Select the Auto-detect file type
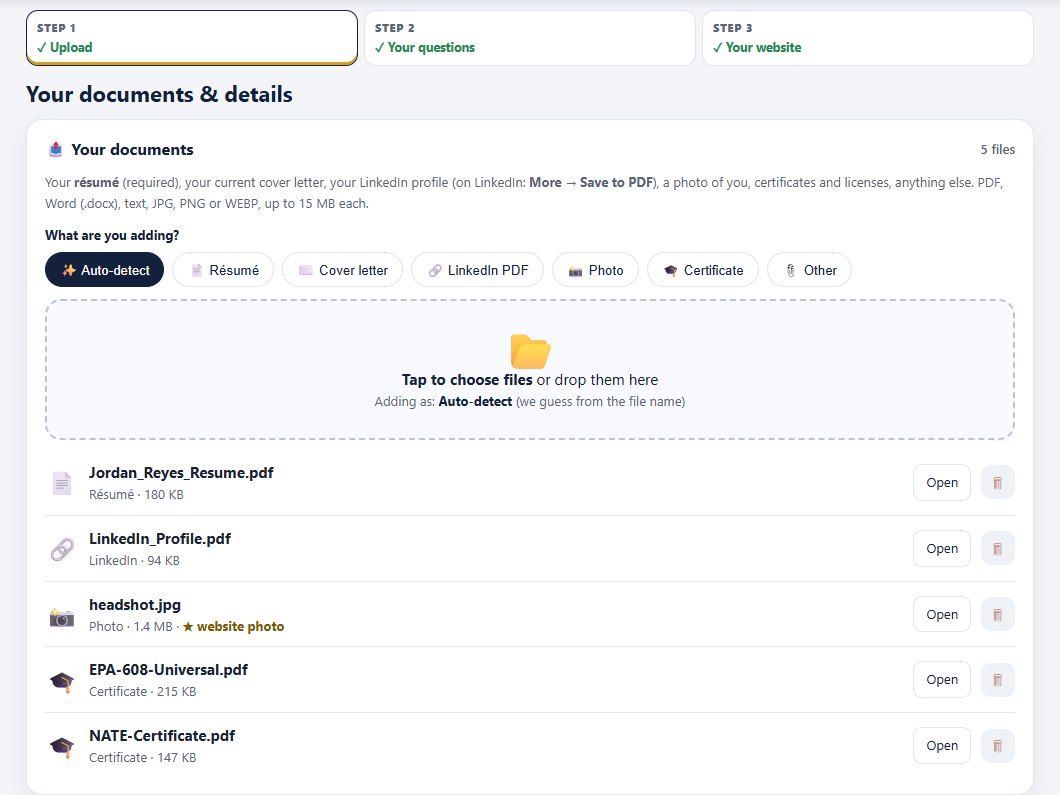1060x795 pixels. [105, 270]
